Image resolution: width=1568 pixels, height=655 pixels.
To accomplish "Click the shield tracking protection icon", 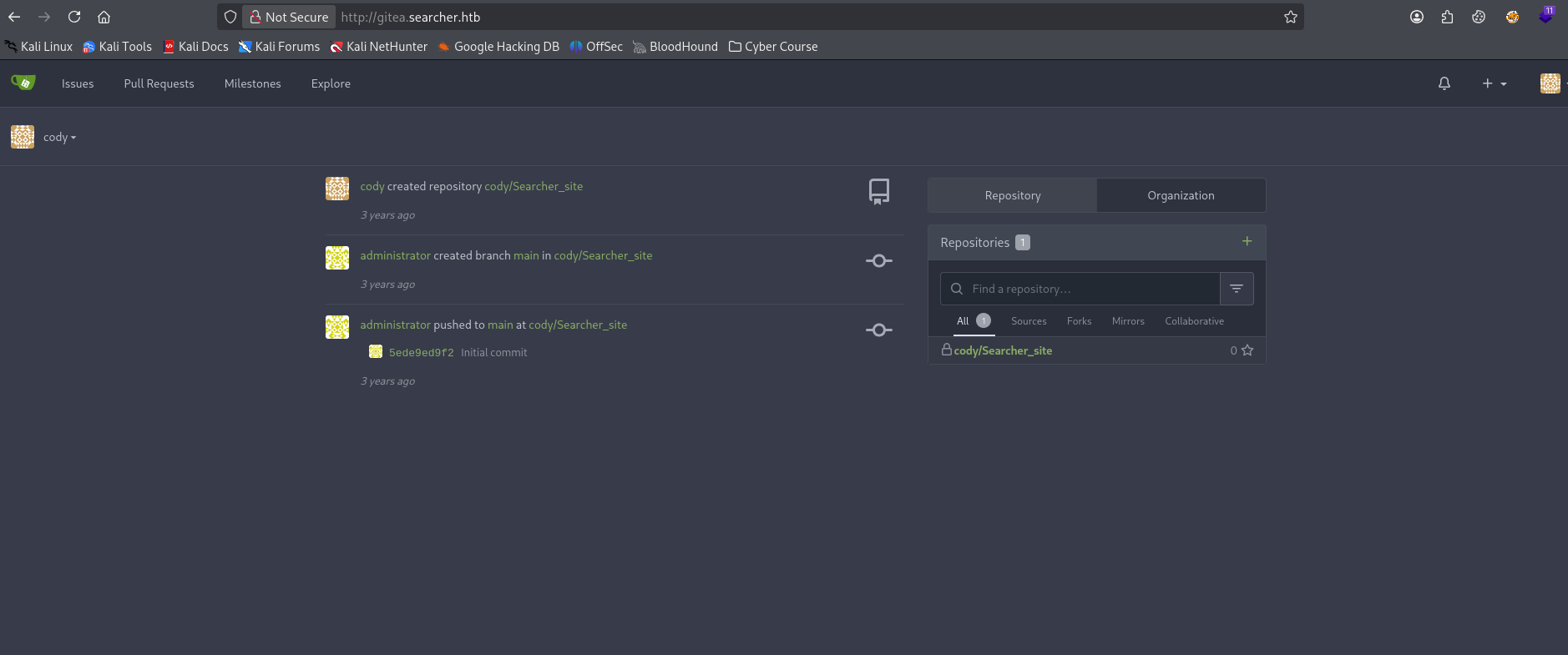I will (x=230, y=17).
